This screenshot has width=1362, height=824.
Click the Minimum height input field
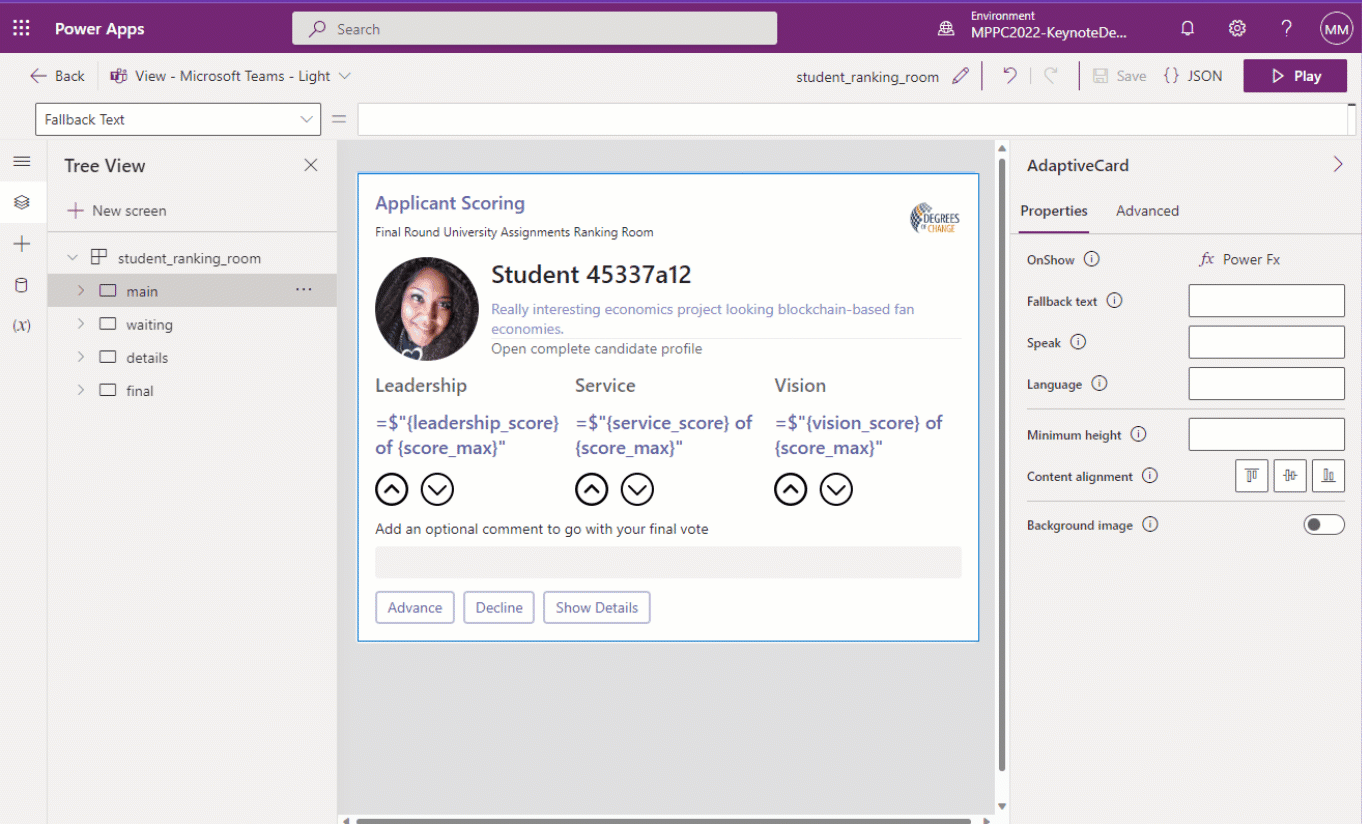tap(1266, 435)
